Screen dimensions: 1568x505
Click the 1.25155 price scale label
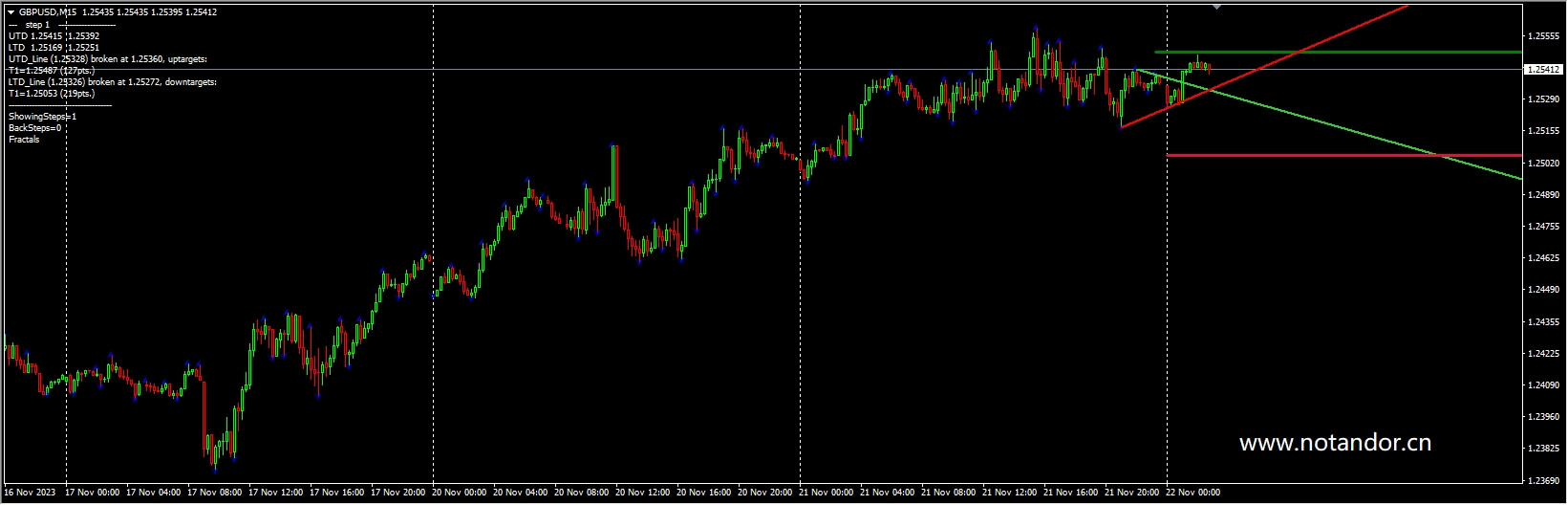pos(1543,131)
